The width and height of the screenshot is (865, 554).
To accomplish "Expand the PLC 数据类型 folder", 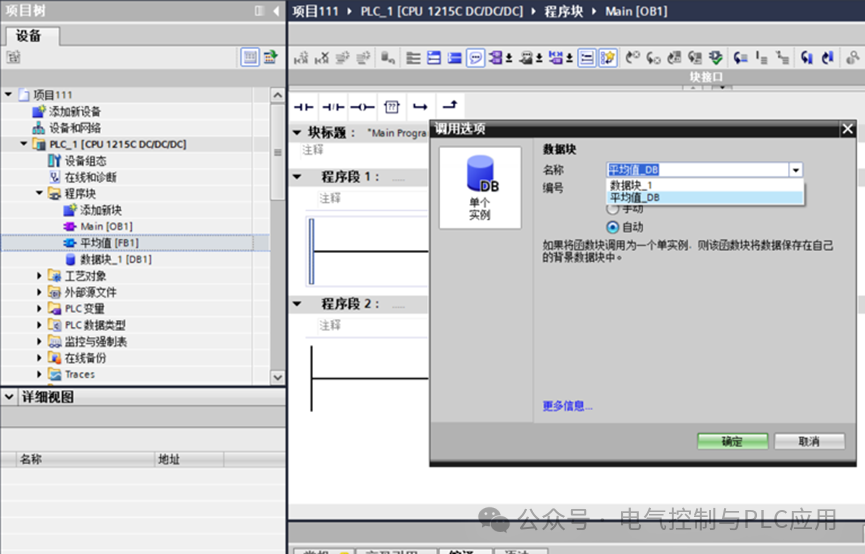I will pos(39,325).
